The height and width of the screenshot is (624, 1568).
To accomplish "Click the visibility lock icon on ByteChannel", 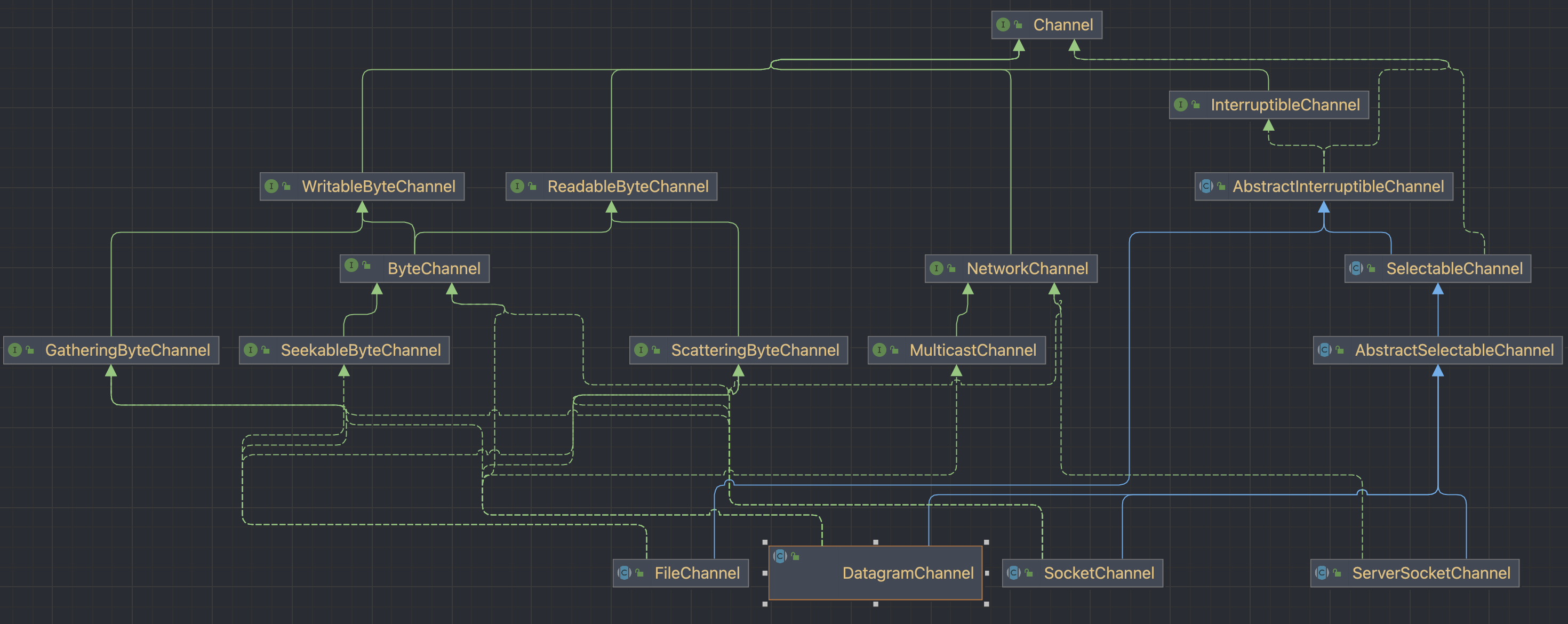I will (x=366, y=265).
